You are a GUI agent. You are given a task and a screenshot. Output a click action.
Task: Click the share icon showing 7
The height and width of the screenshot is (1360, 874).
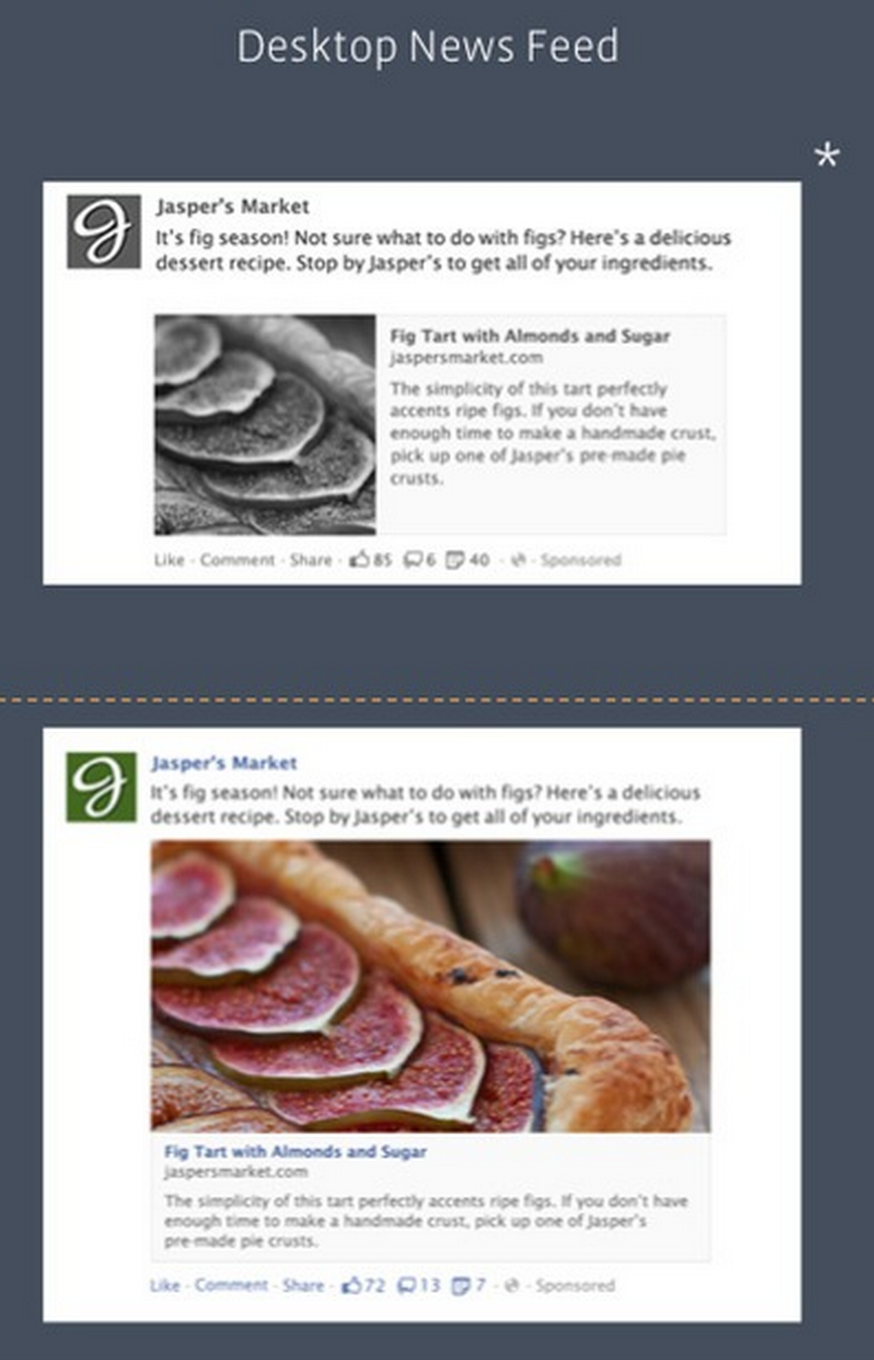pos(460,1285)
